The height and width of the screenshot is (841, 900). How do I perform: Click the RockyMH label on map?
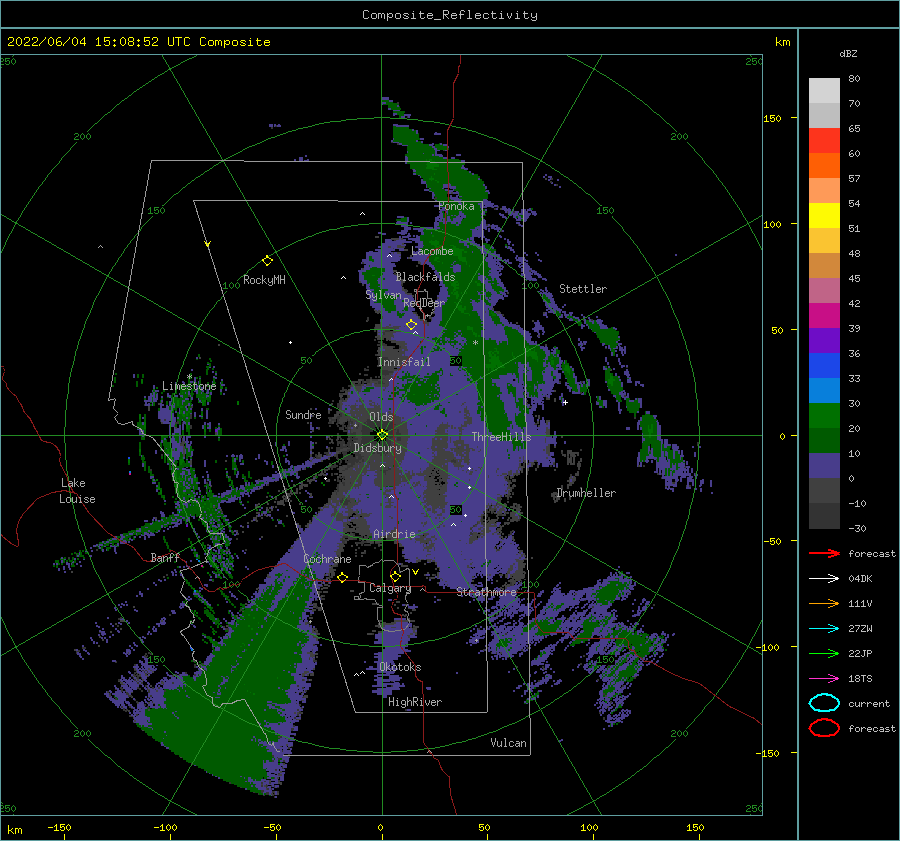click(x=264, y=280)
